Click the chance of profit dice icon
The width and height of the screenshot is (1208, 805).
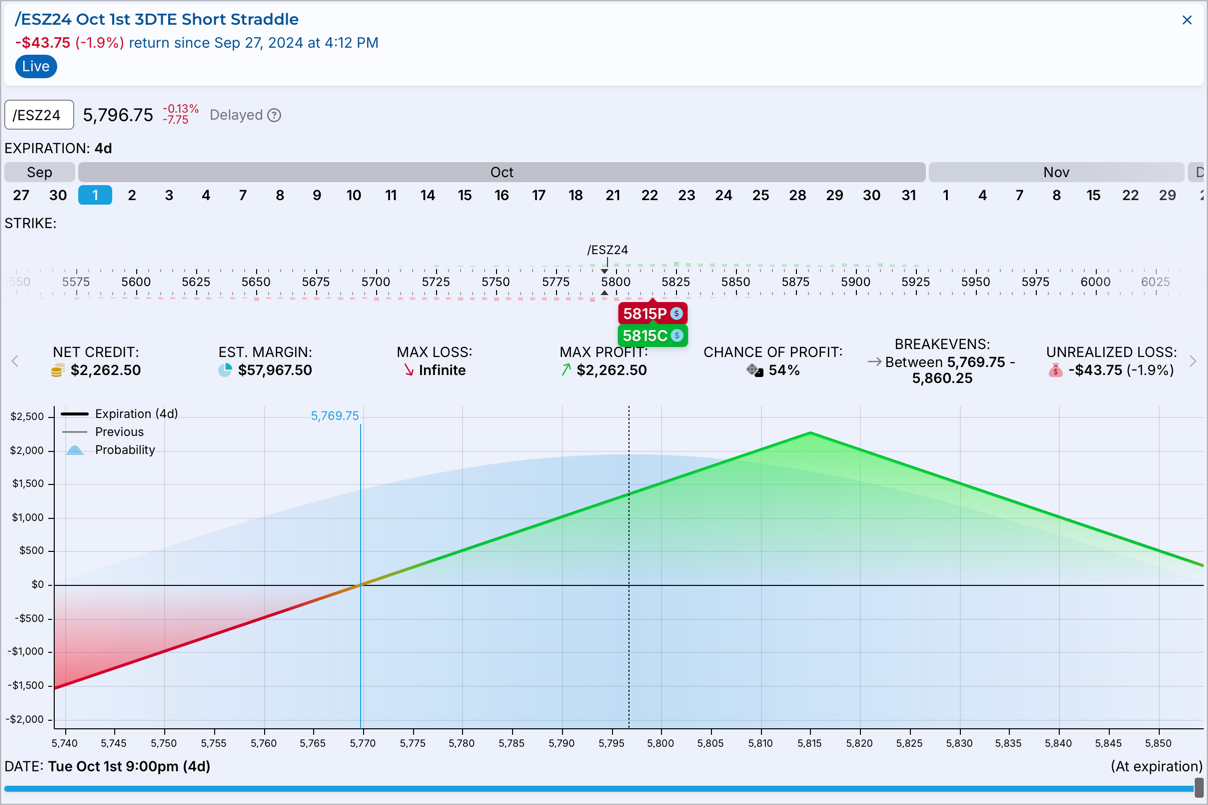[x=755, y=371]
